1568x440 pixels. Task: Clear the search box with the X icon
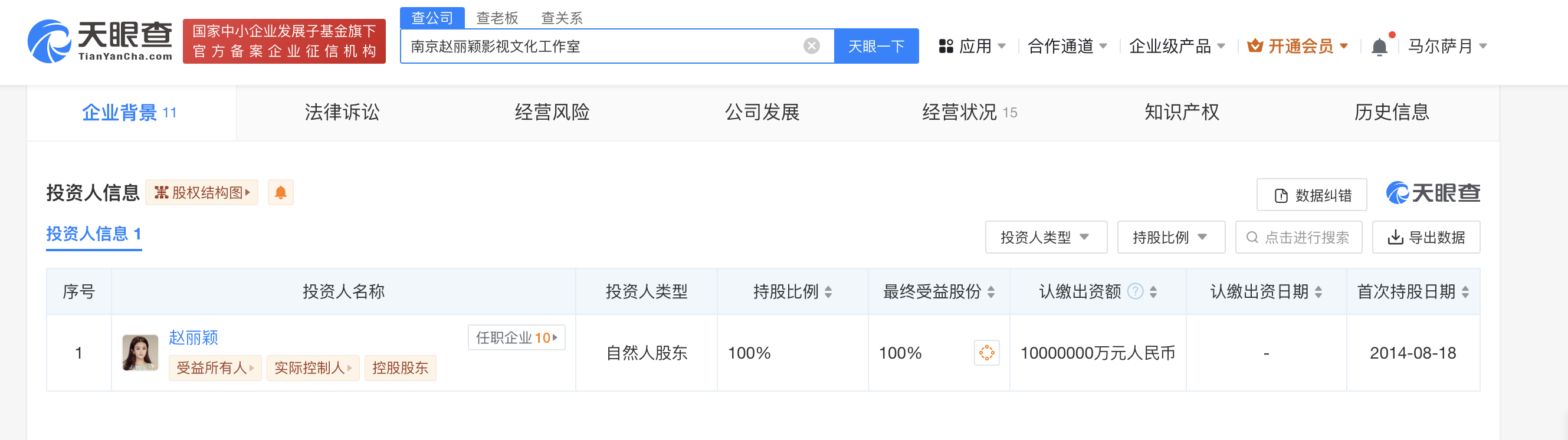811,46
